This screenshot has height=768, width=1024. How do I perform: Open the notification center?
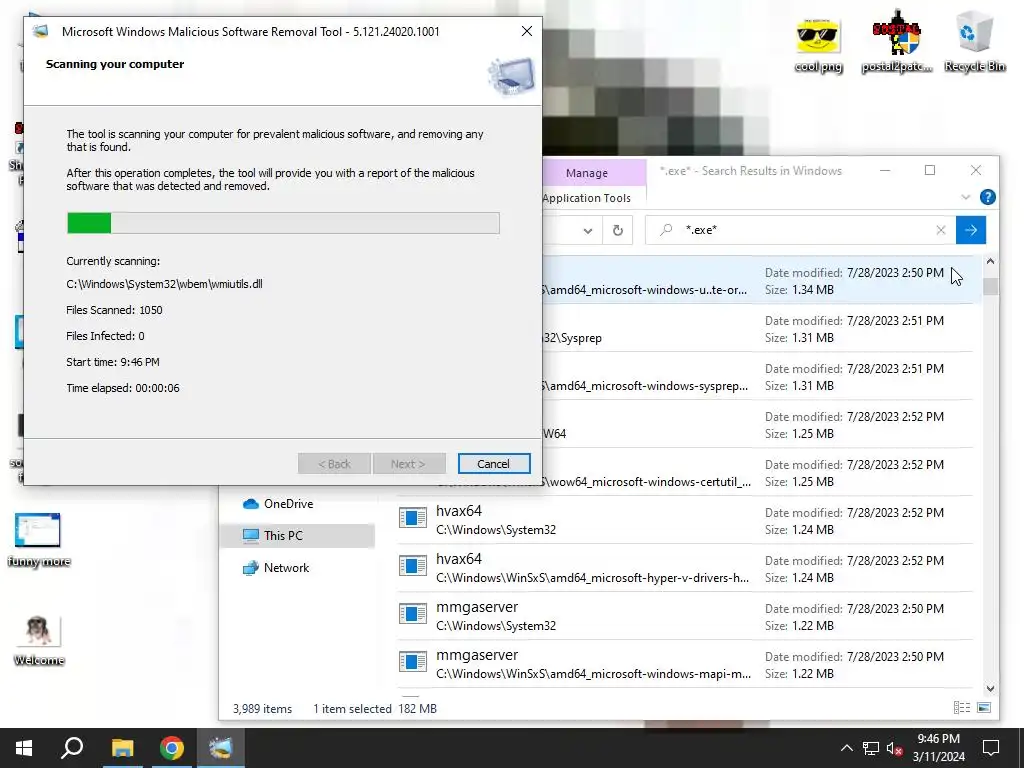pyautogui.click(x=991, y=748)
